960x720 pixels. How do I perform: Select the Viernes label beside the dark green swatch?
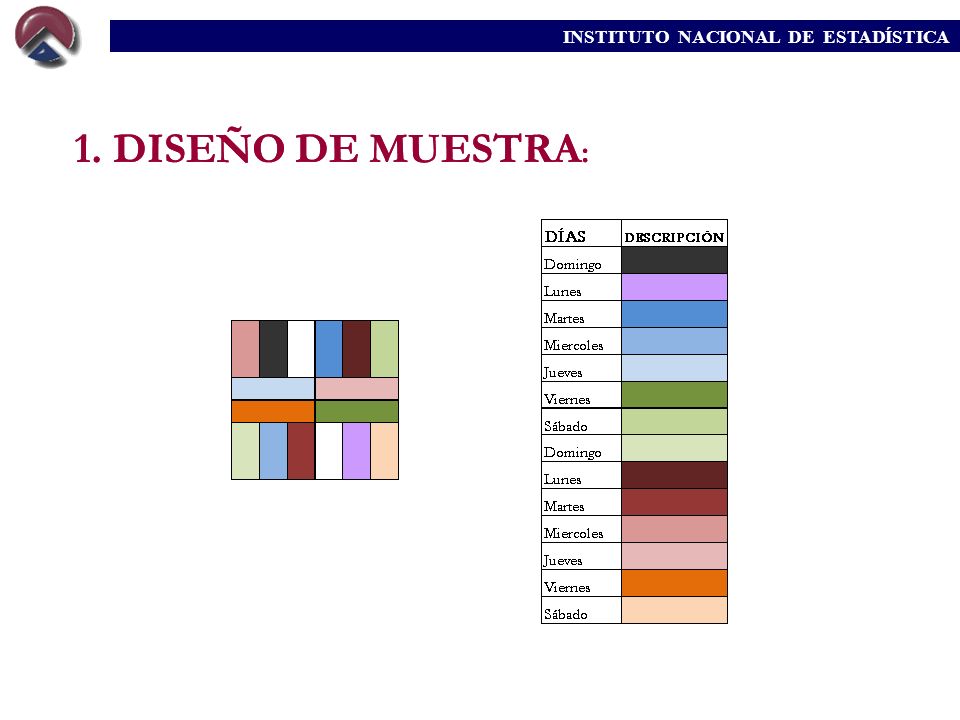click(567, 399)
